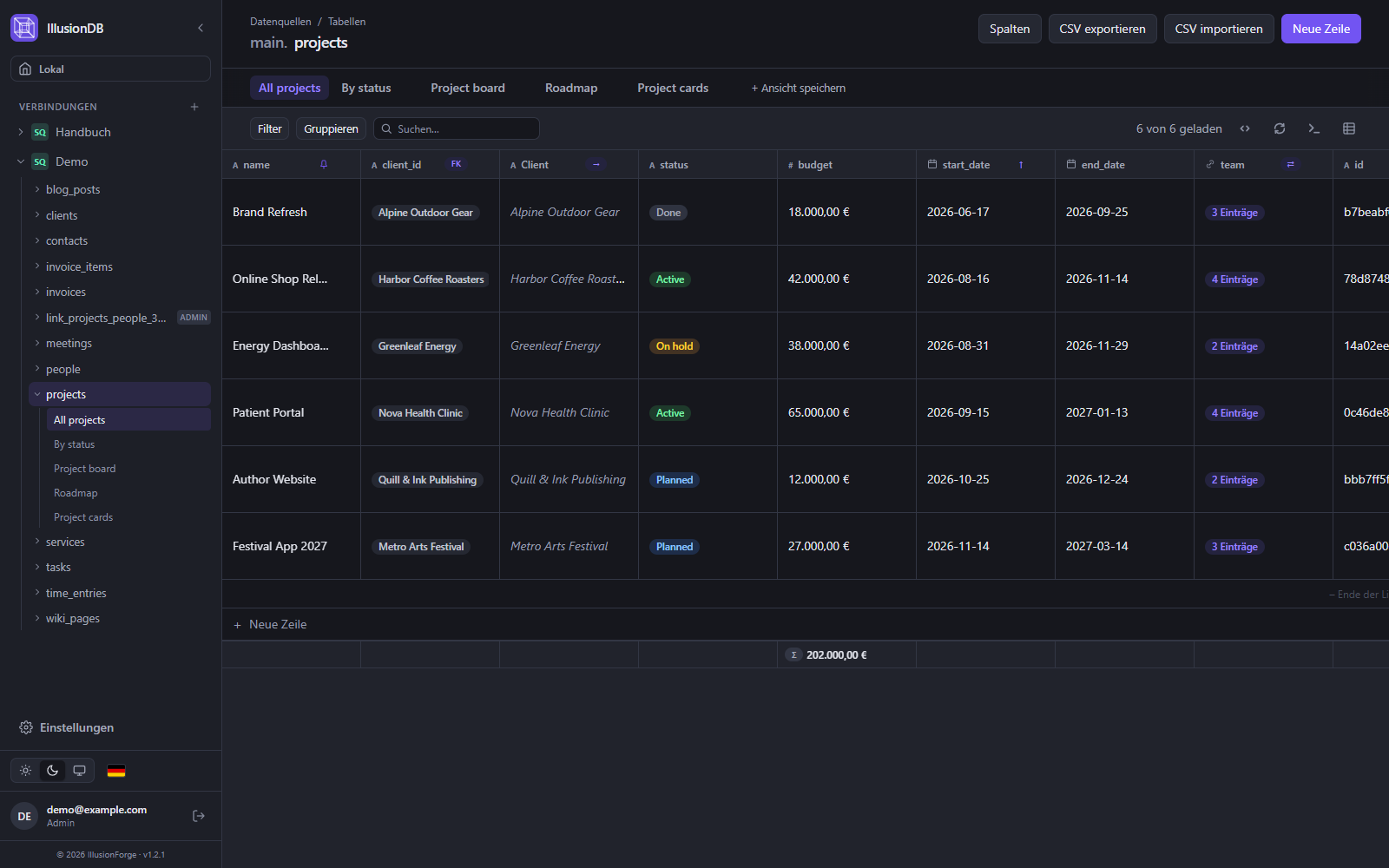The width and height of the screenshot is (1389, 868).
Task: Switch to system theme
Action: coord(79,771)
